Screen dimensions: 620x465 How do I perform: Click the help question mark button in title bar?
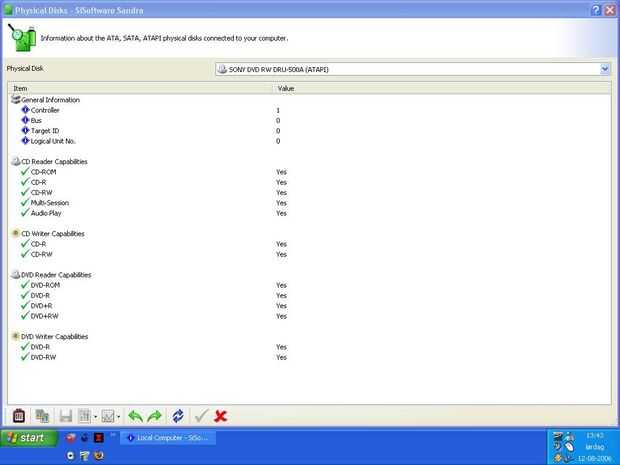(x=596, y=10)
